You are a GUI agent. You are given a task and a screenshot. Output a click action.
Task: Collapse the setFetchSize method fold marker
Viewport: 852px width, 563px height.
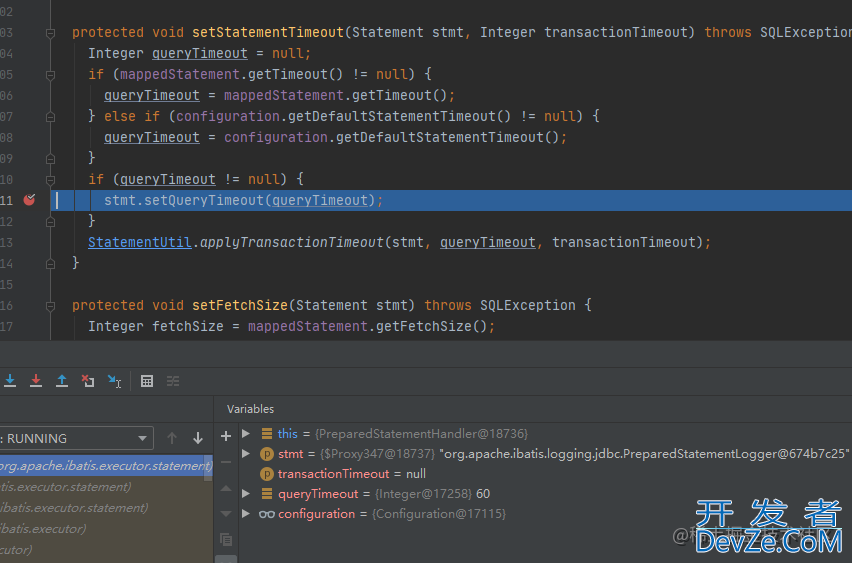51,306
